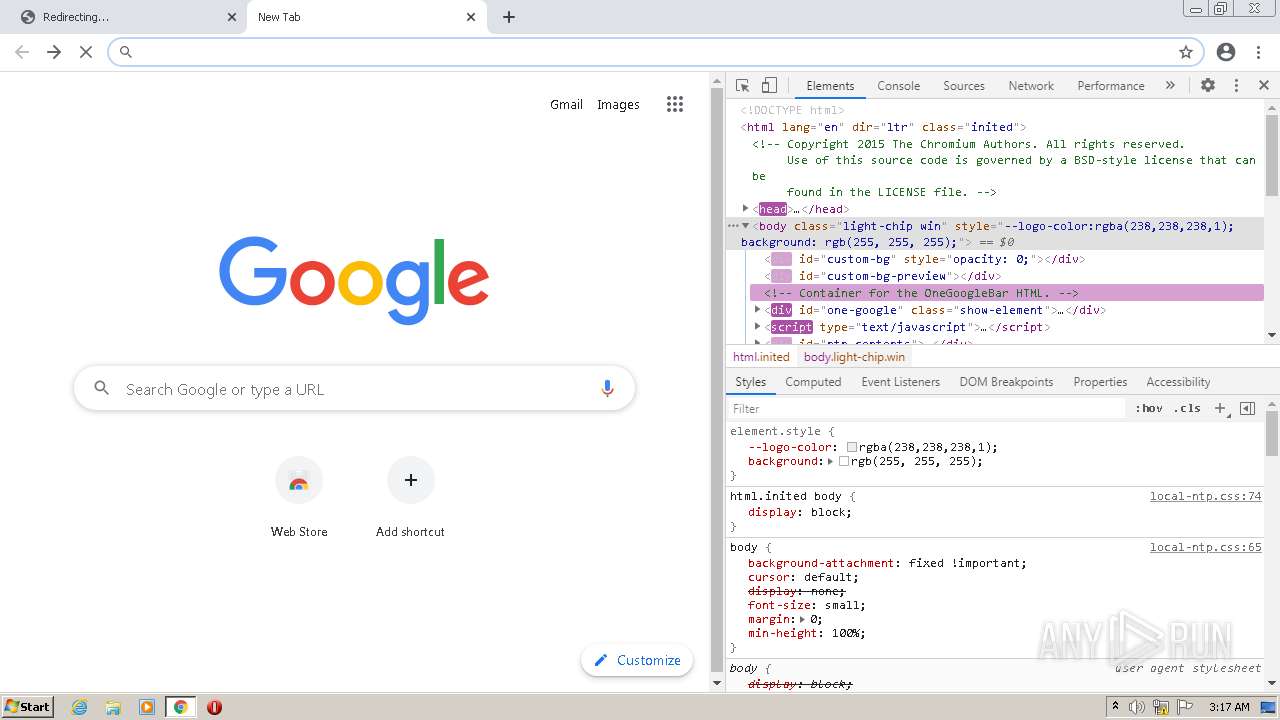Switch to the Performance tab
The width and height of the screenshot is (1280, 720).
1110,86
